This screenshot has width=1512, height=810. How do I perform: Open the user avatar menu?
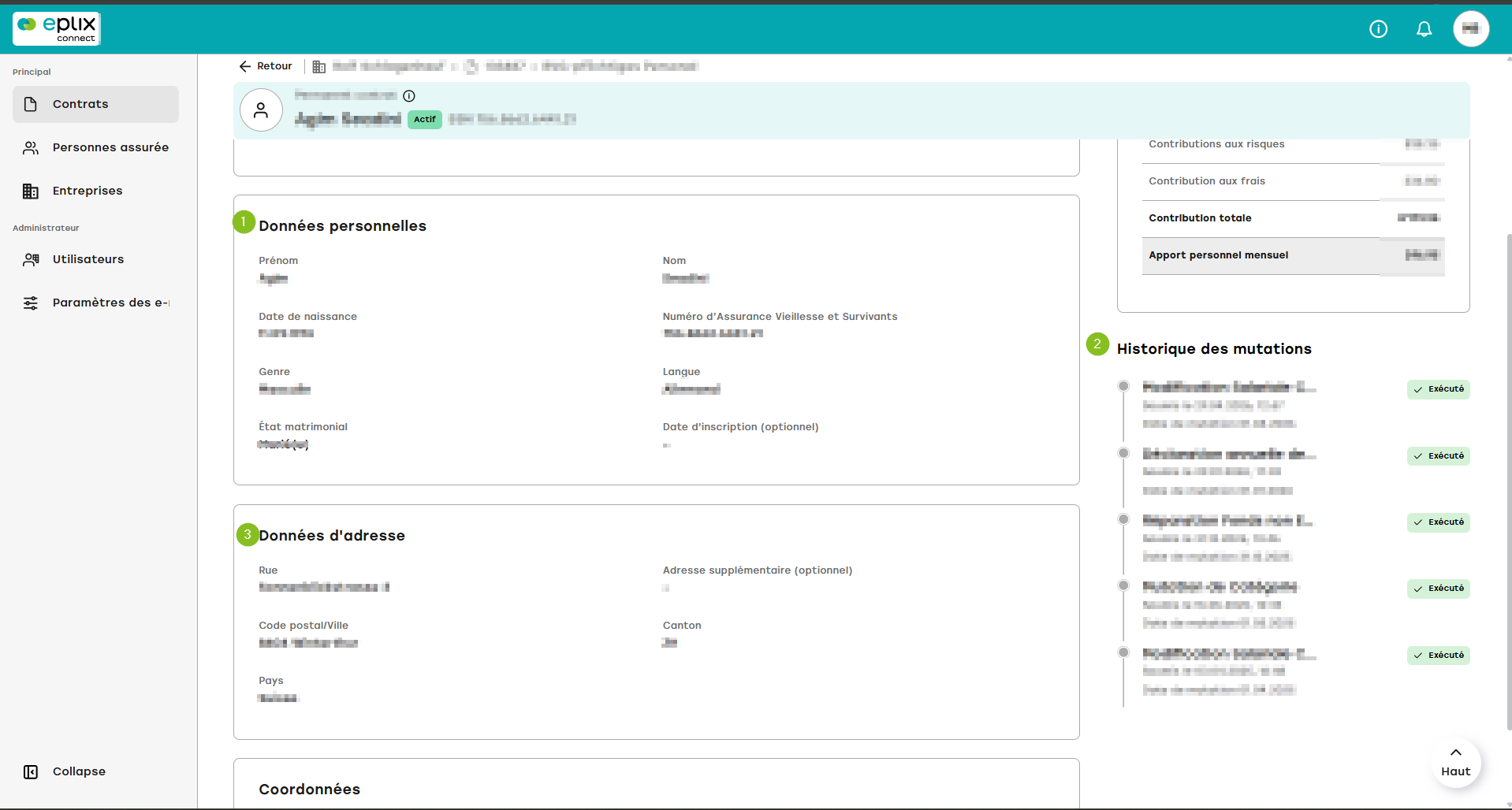[1470, 29]
